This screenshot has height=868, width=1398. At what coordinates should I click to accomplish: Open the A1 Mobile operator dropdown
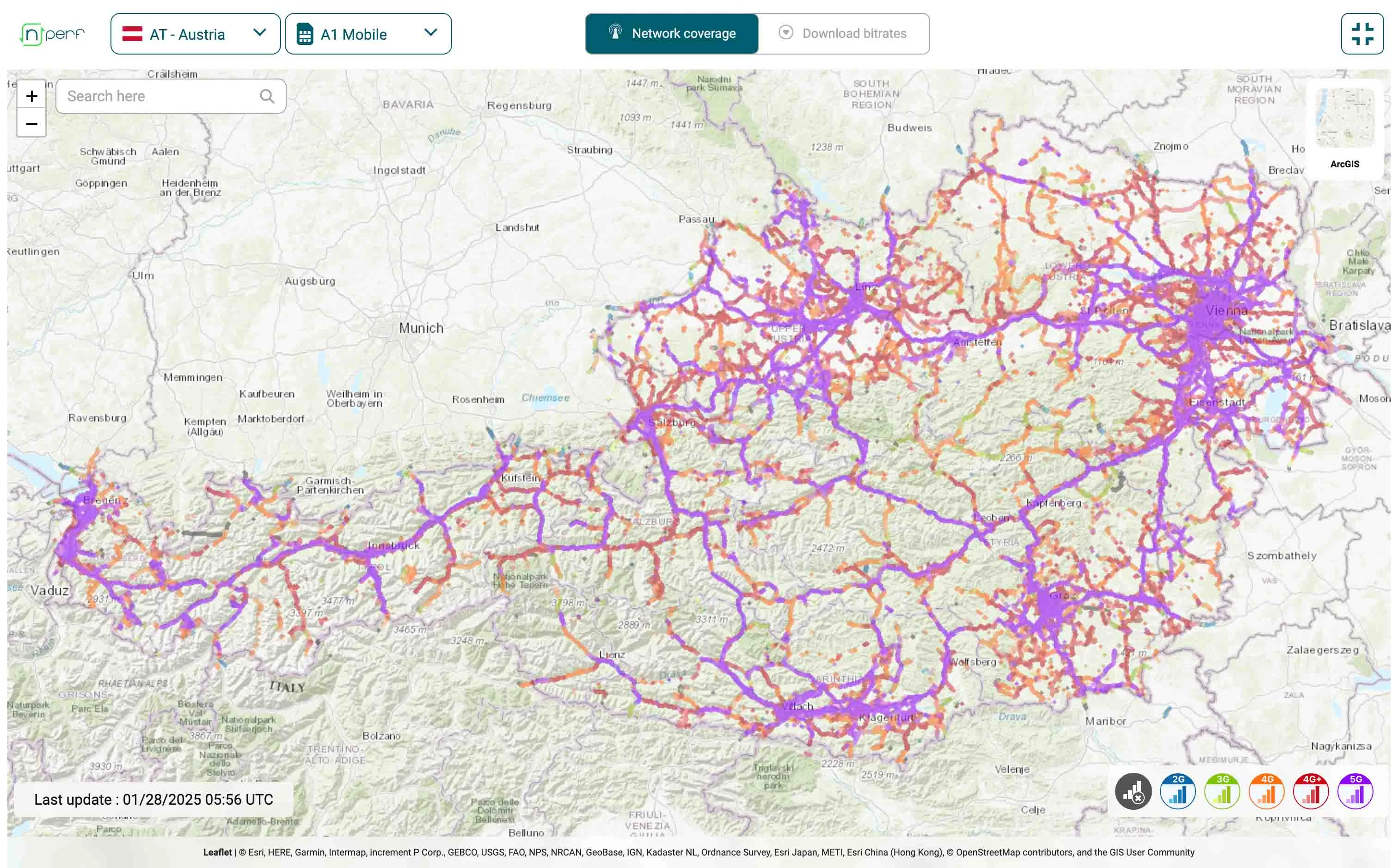(x=368, y=34)
